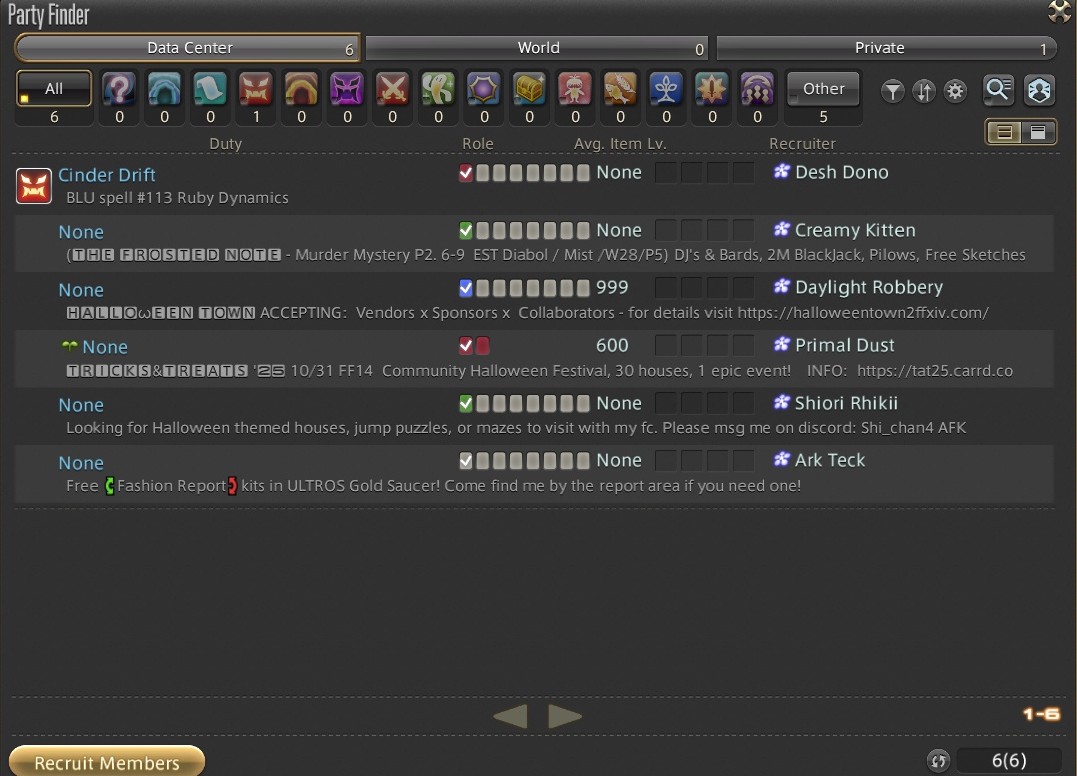Select the orange archway Raids category icon
1077x776 pixels.
302,89
